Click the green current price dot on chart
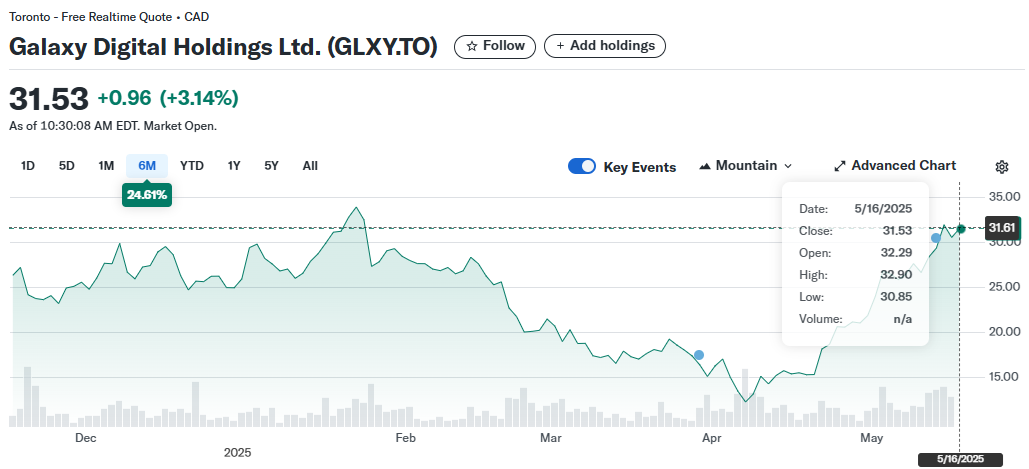Viewport: 1029px width, 469px height. point(961,229)
